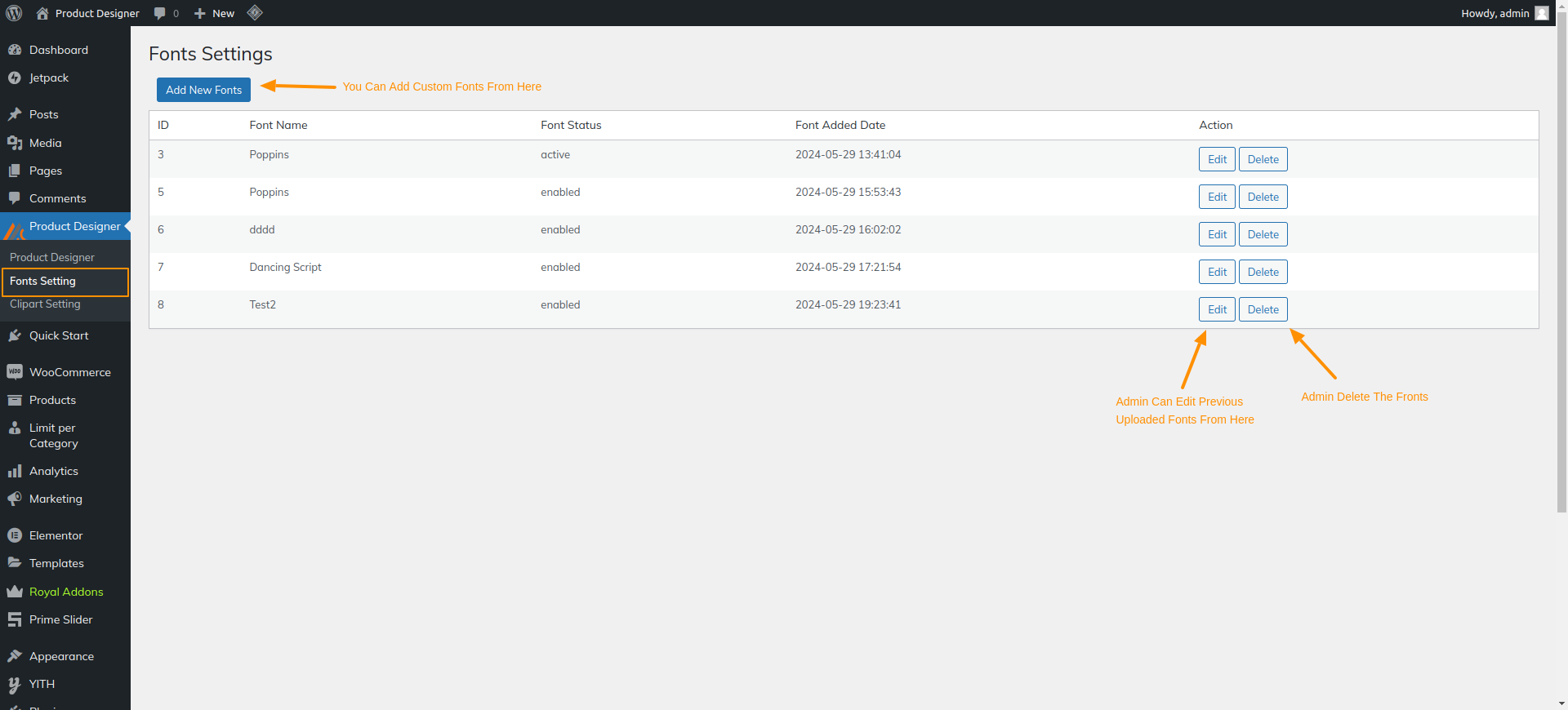
Task: Go to the Posts menu
Action: 65,114
